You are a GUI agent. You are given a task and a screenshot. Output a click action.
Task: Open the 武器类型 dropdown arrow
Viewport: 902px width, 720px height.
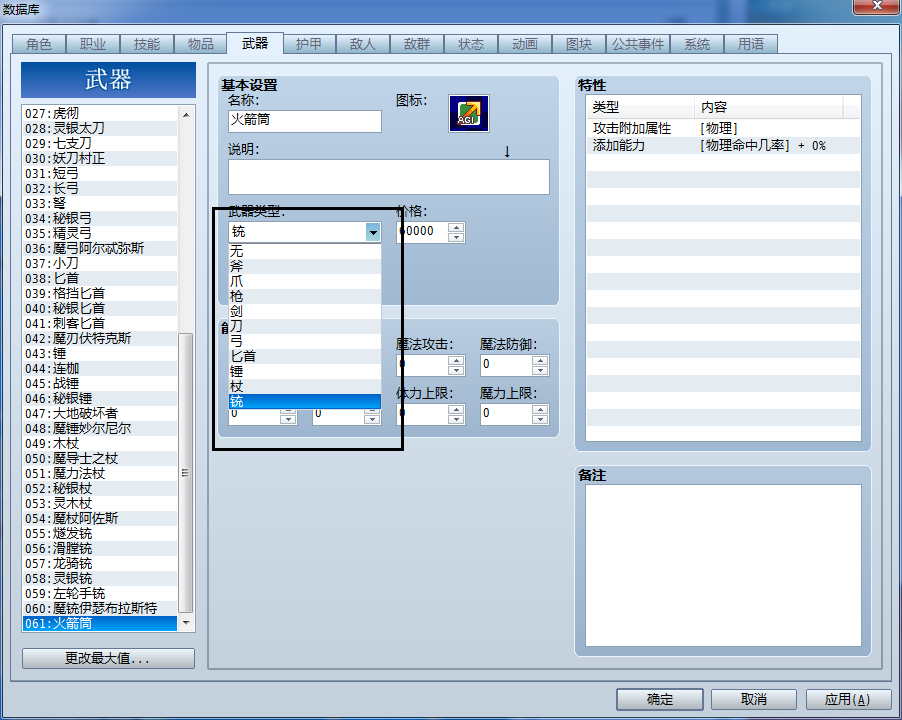(373, 232)
